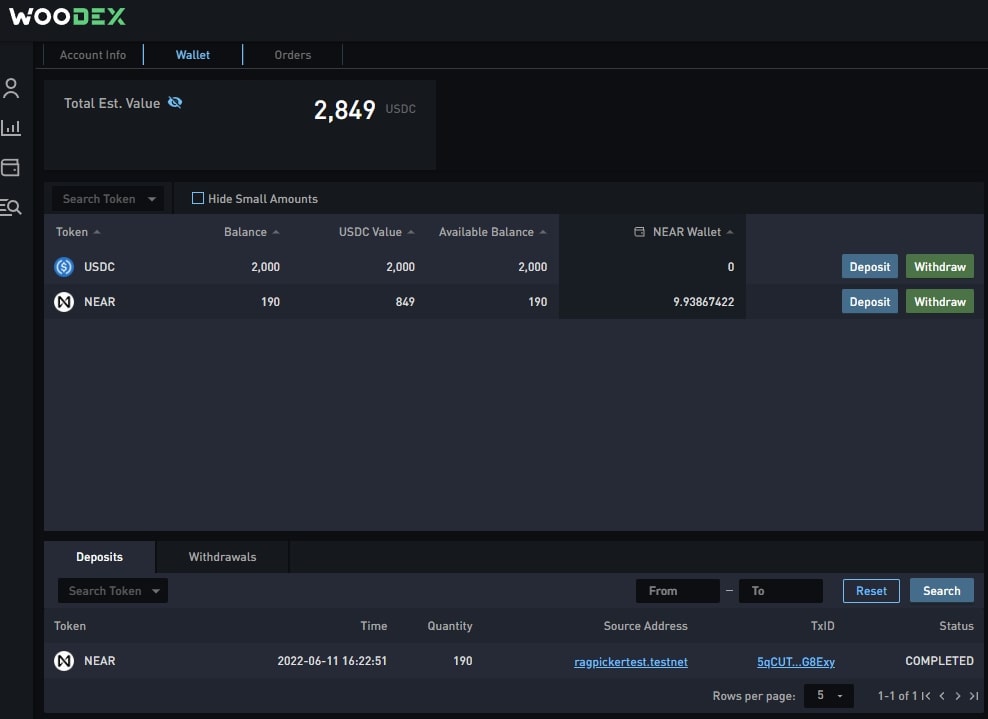This screenshot has width=988, height=719.
Task: Click the From date input field
Action: tap(678, 590)
